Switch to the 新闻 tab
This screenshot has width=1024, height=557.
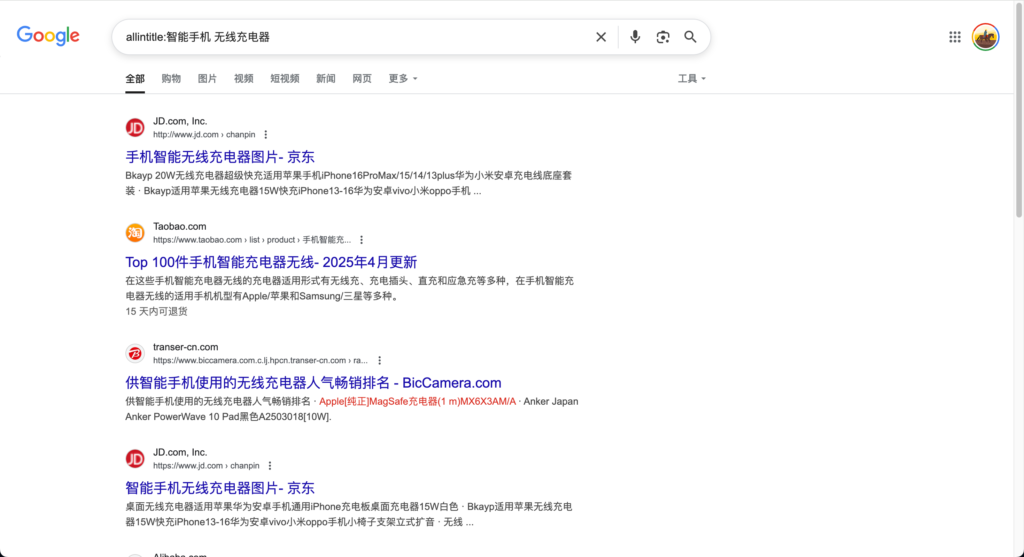[326, 78]
